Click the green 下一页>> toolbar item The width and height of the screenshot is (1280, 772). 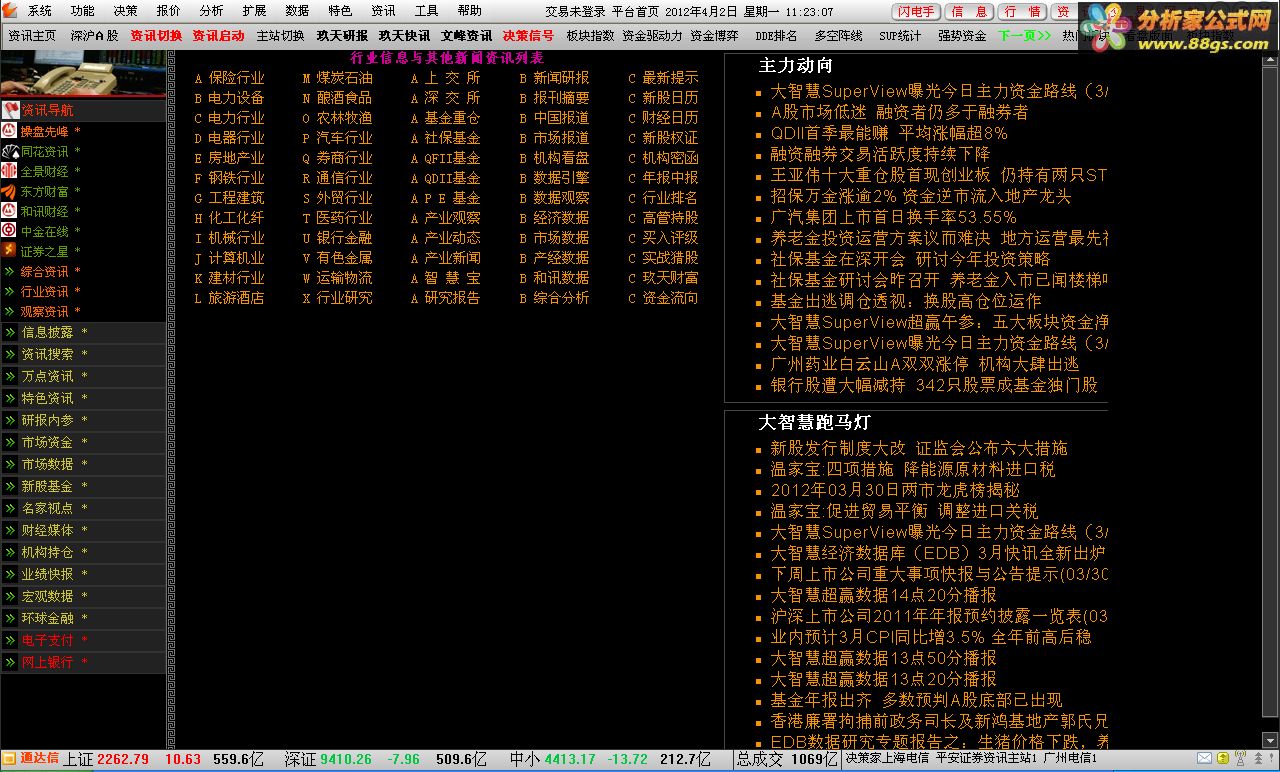(x=1023, y=35)
